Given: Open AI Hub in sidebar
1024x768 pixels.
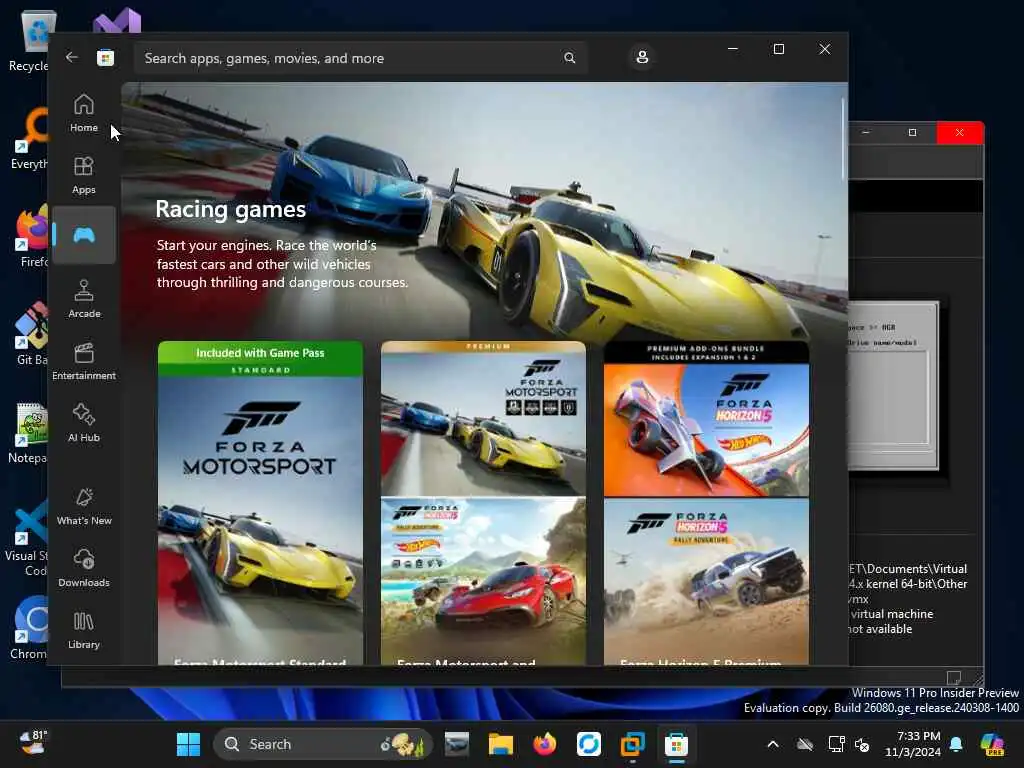Looking at the screenshot, I should pyautogui.click(x=84, y=423).
